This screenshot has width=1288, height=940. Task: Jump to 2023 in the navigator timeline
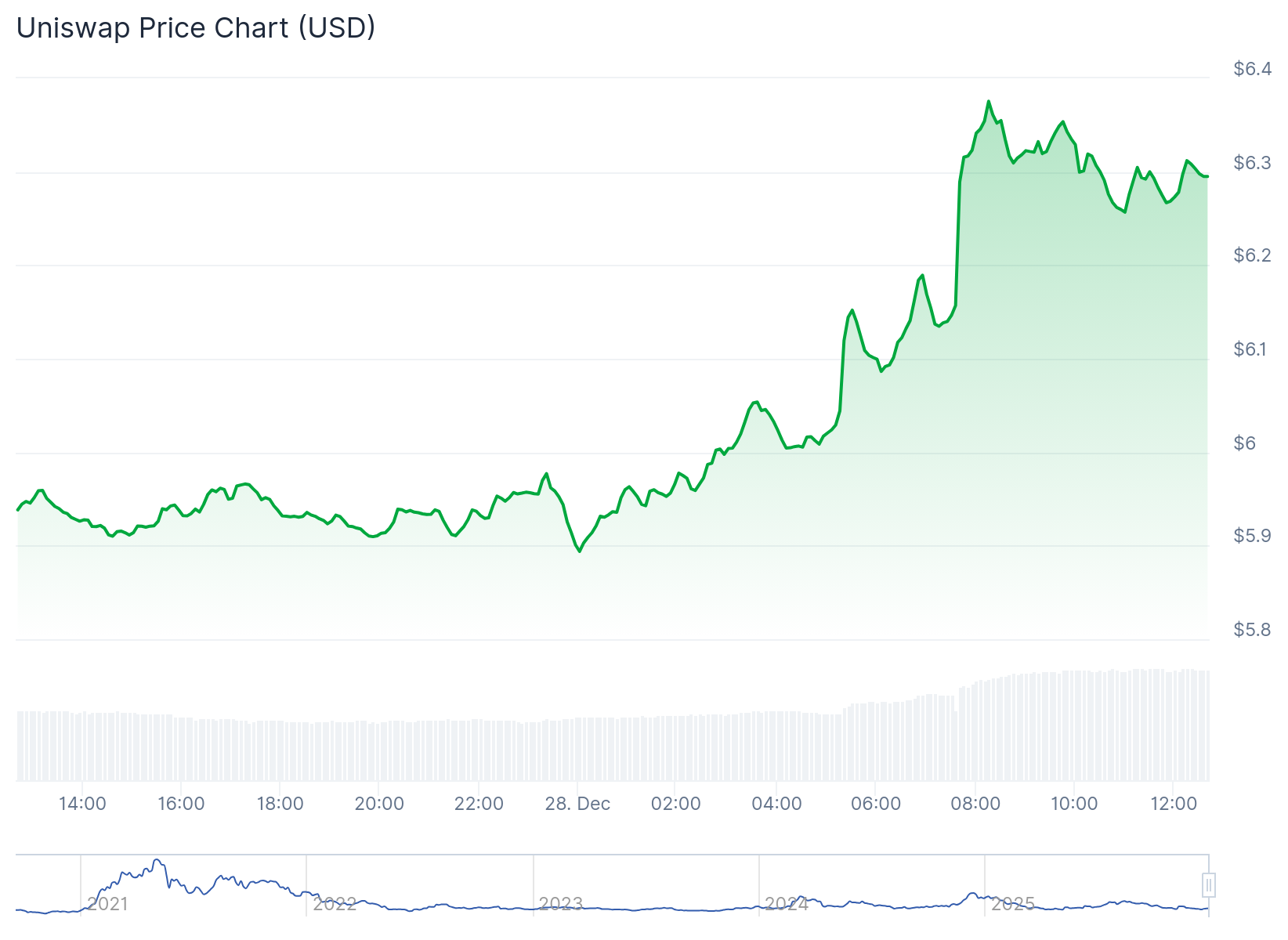click(561, 904)
